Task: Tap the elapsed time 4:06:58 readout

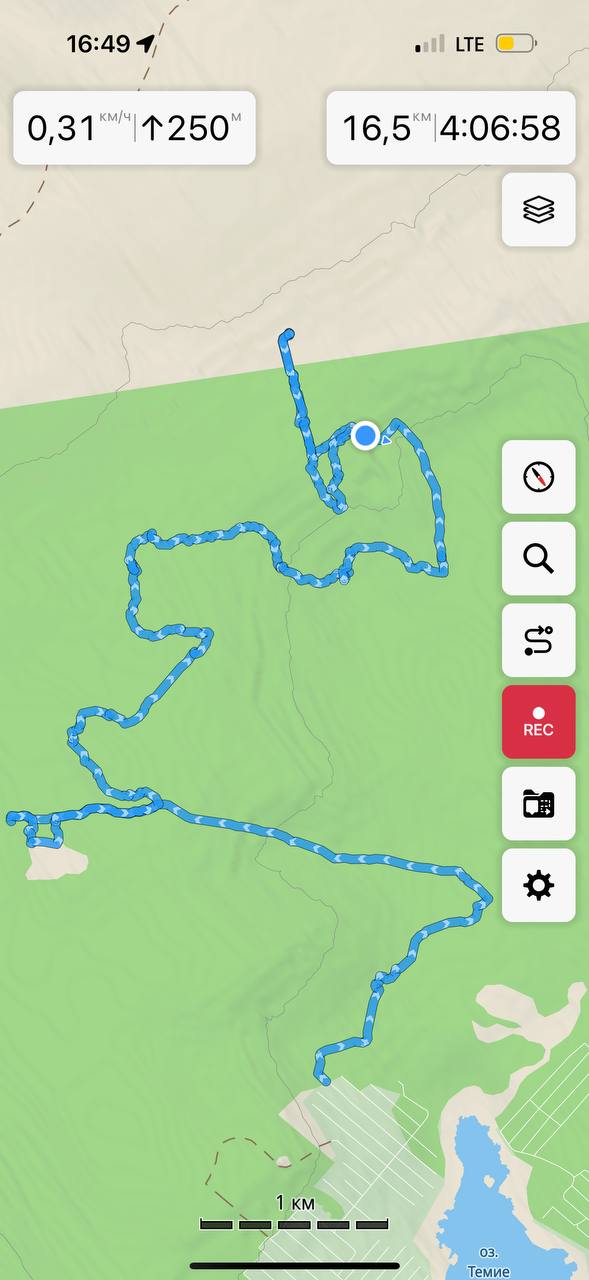Action: coord(501,128)
